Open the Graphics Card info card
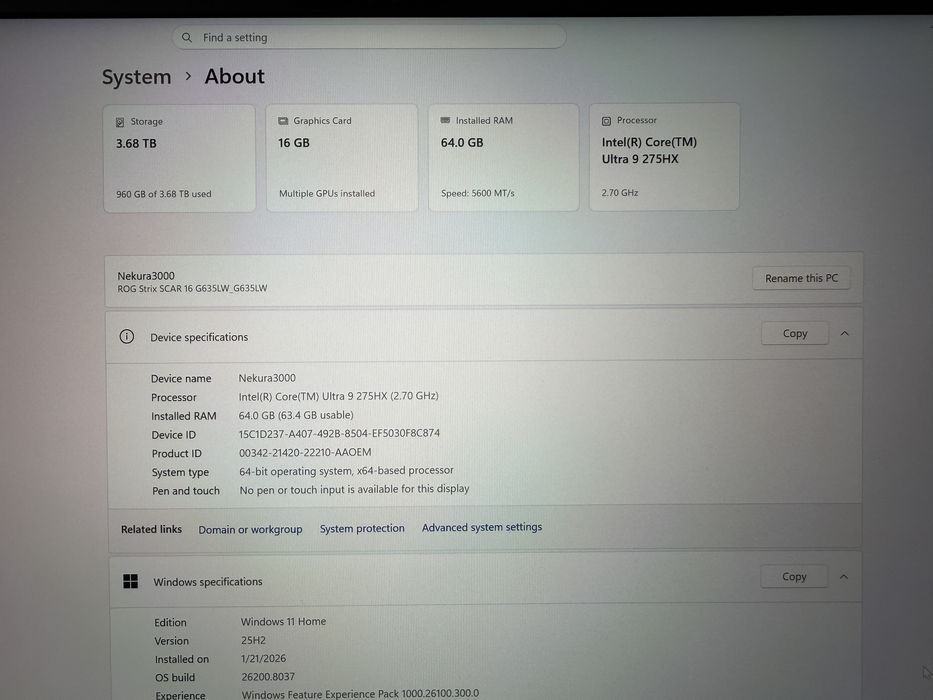933x700 pixels. [342, 158]
